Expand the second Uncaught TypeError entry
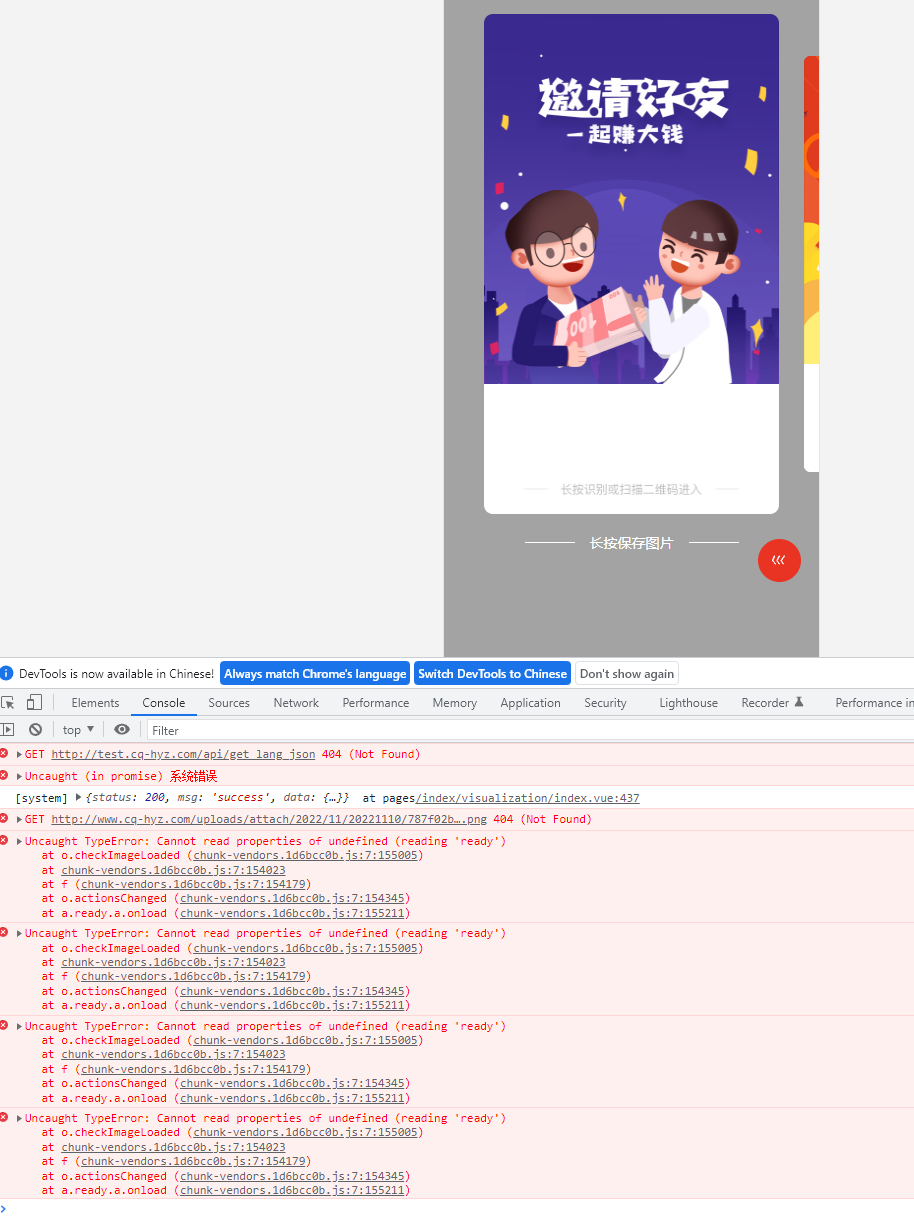 coord(19,933)
